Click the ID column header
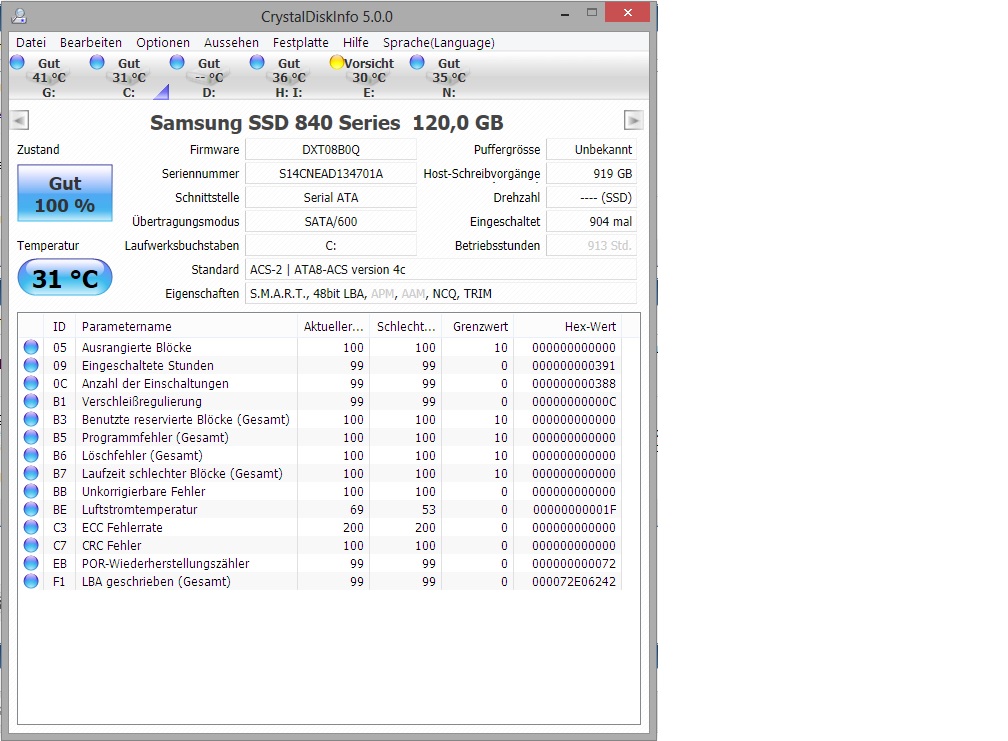 coord(59,326)
